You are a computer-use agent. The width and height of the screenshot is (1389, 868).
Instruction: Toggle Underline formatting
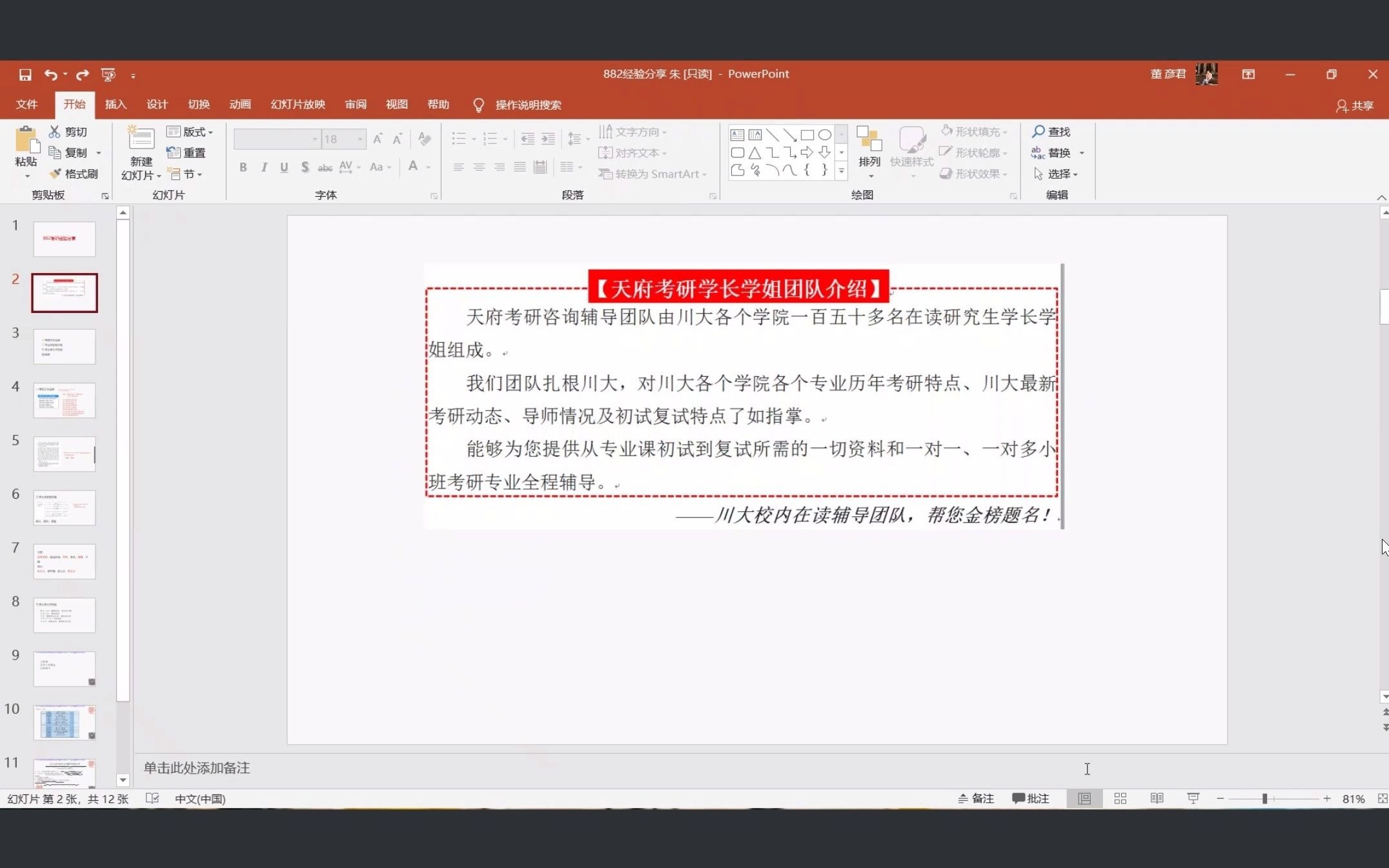[284, 167]
